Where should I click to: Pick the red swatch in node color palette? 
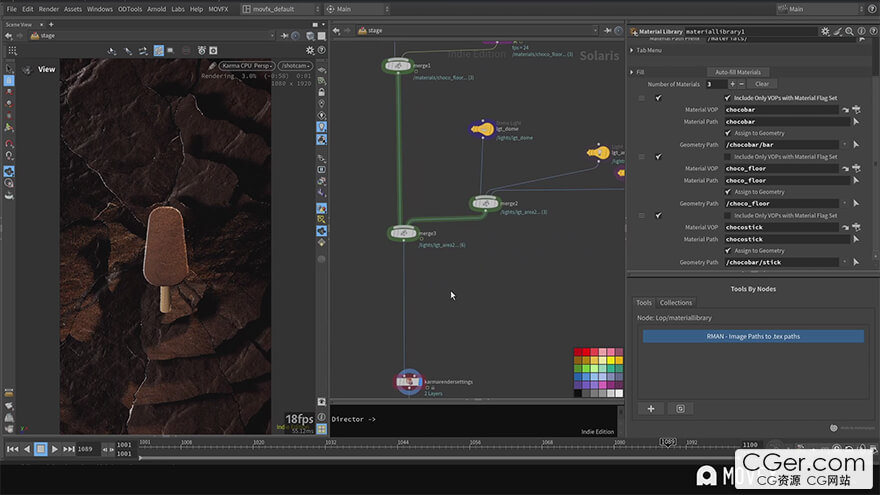point(578,352)
